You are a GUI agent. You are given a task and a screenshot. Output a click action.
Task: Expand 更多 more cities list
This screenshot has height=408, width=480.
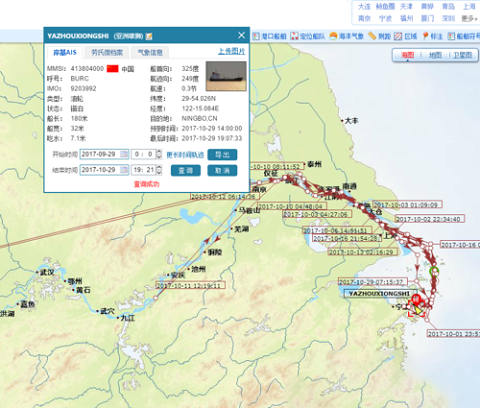[469, 18]
